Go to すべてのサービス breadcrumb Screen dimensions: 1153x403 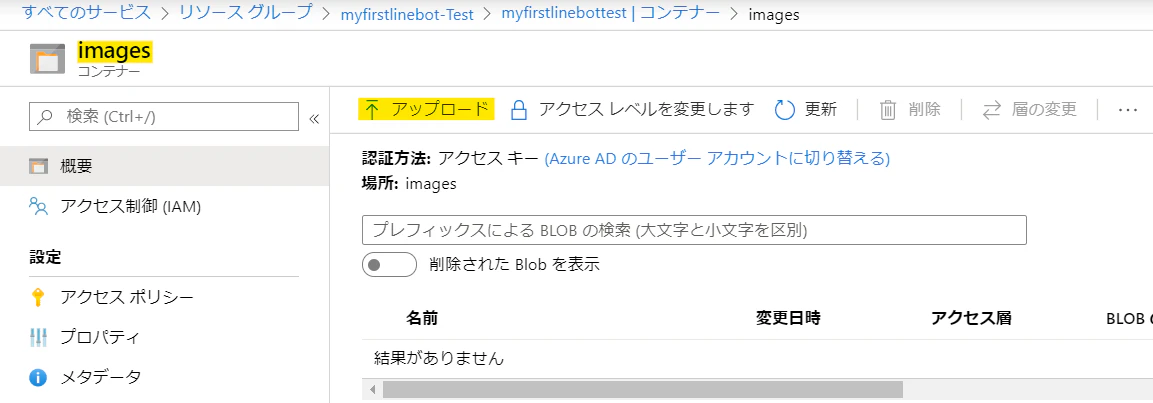click(87, 13)
